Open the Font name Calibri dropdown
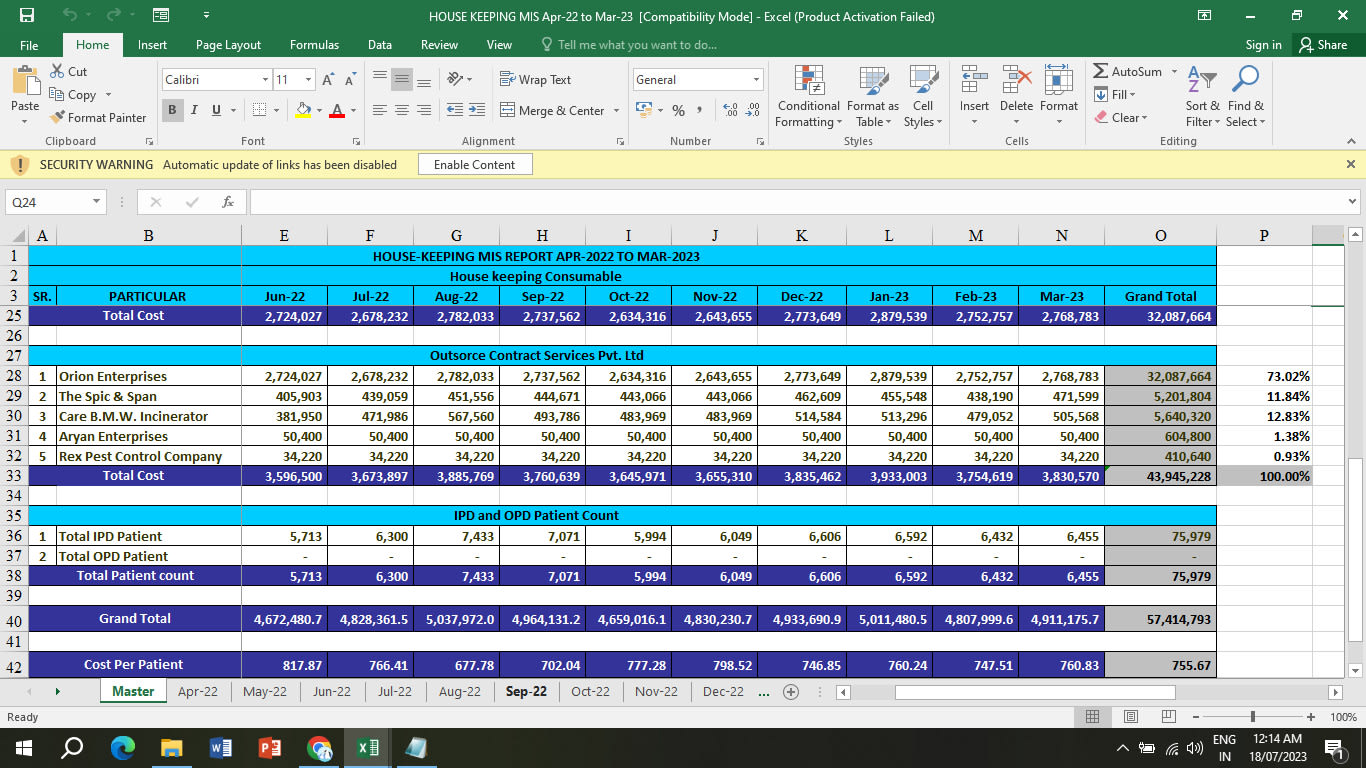 coord(266,80)
